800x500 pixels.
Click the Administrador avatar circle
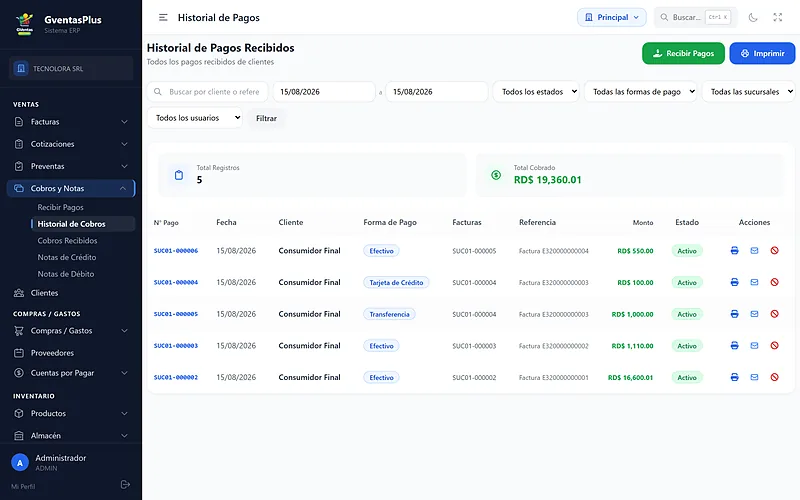(20, 463)
